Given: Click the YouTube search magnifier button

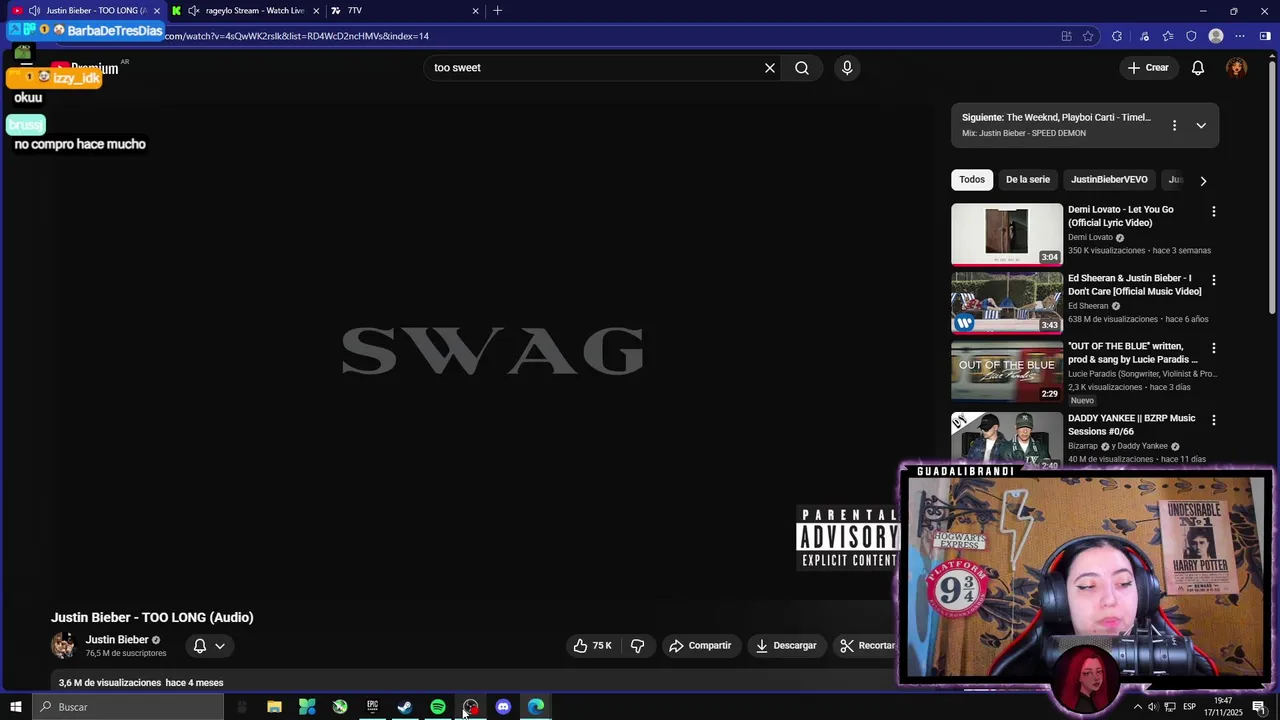Looking at the screenshot, I should (802, 68).
